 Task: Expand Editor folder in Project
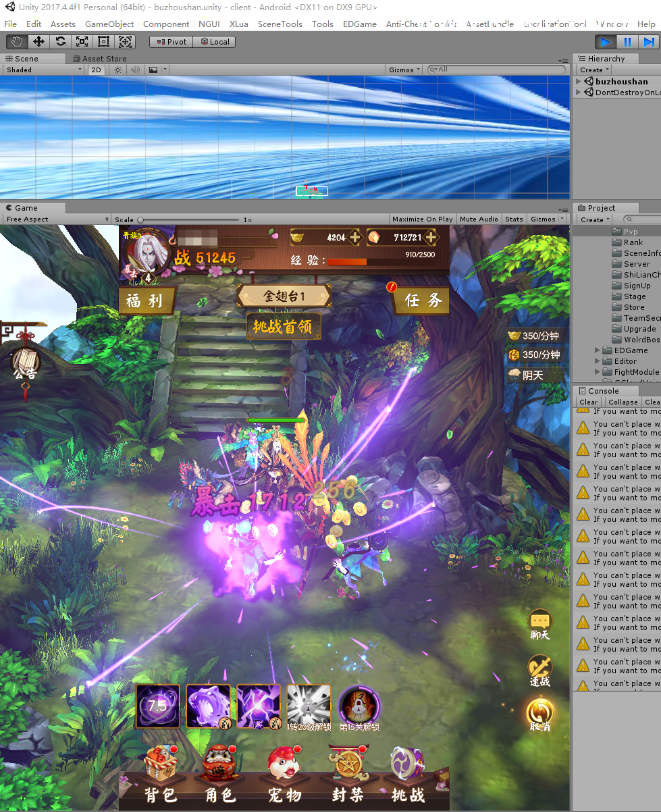point(597,361)
